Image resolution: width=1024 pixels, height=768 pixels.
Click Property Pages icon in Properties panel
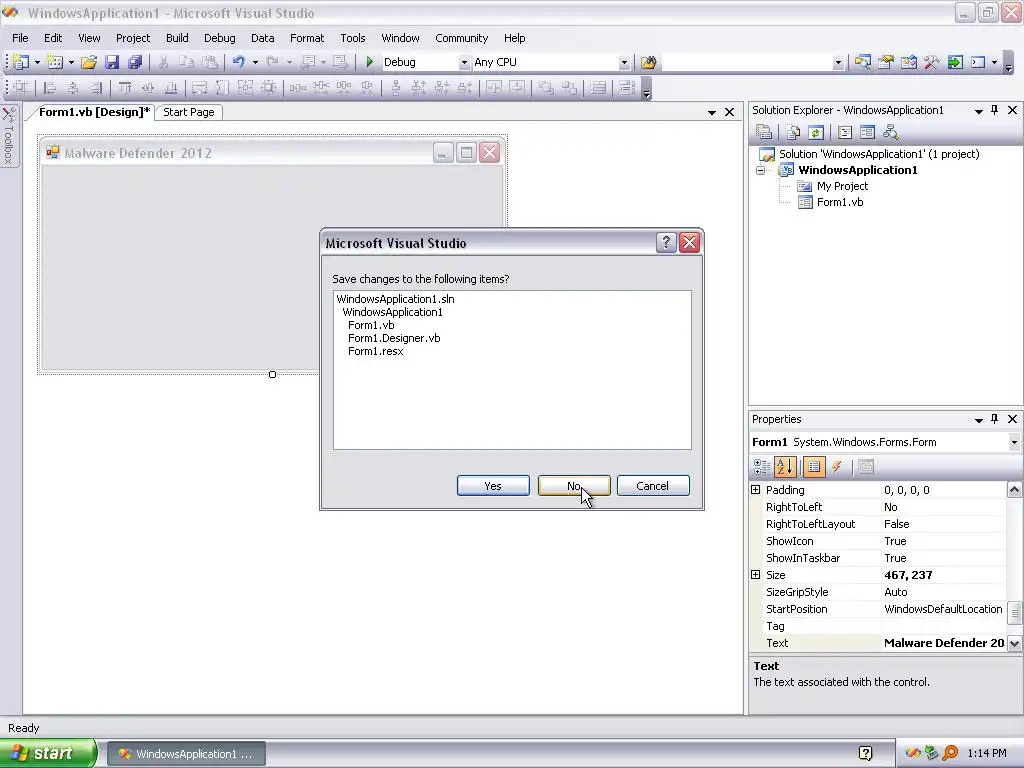865,466
